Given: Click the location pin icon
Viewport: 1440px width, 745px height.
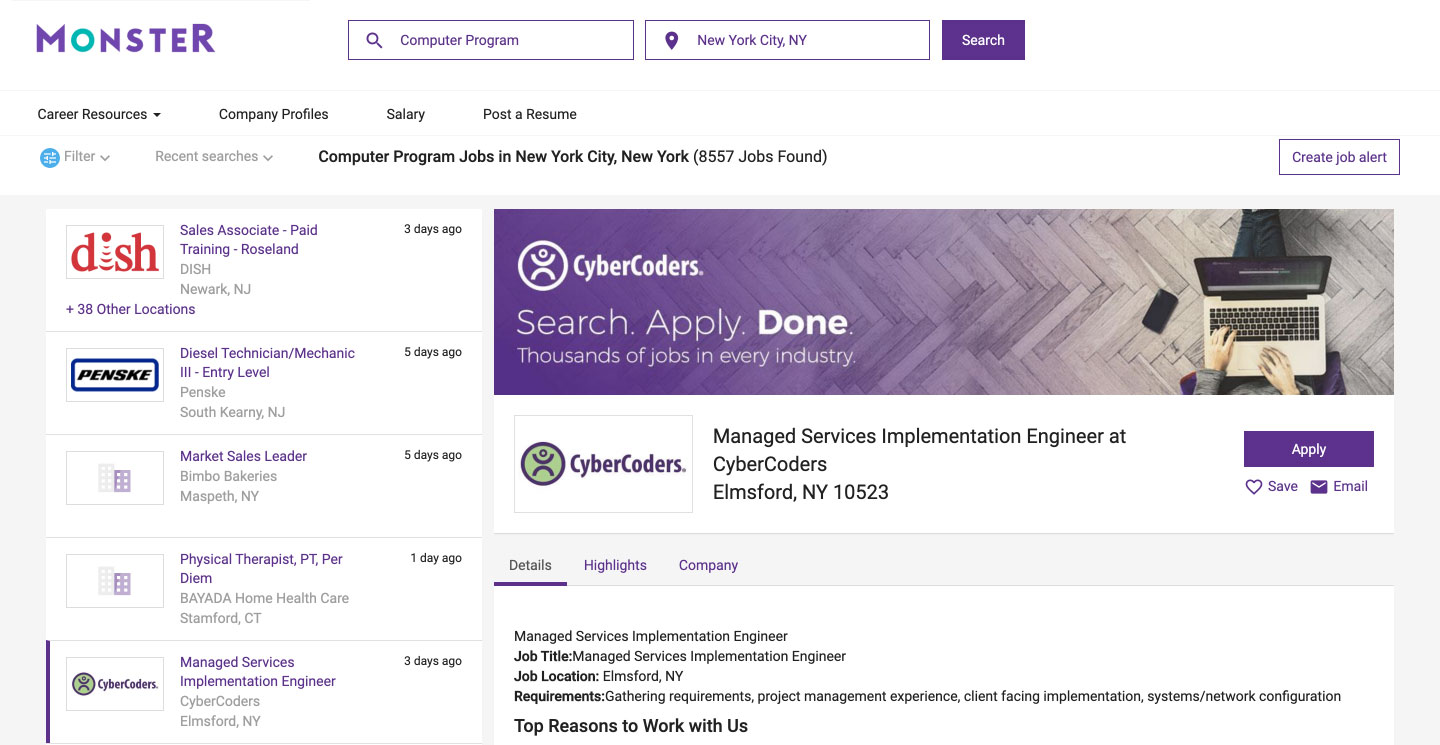Looking at the screenshot, I should pyautogui.click(x=671, y=40).
